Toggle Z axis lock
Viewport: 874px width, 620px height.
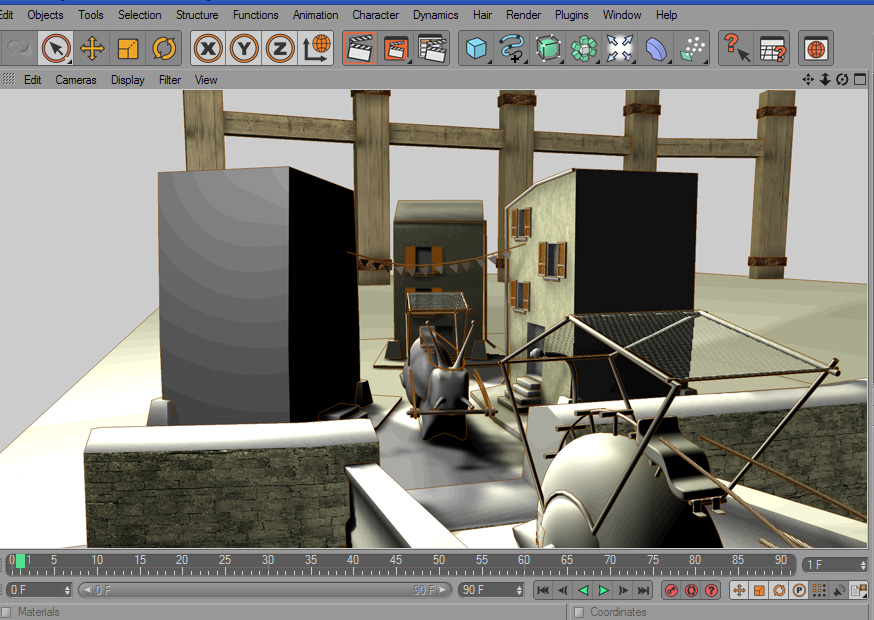click(280, 49)
